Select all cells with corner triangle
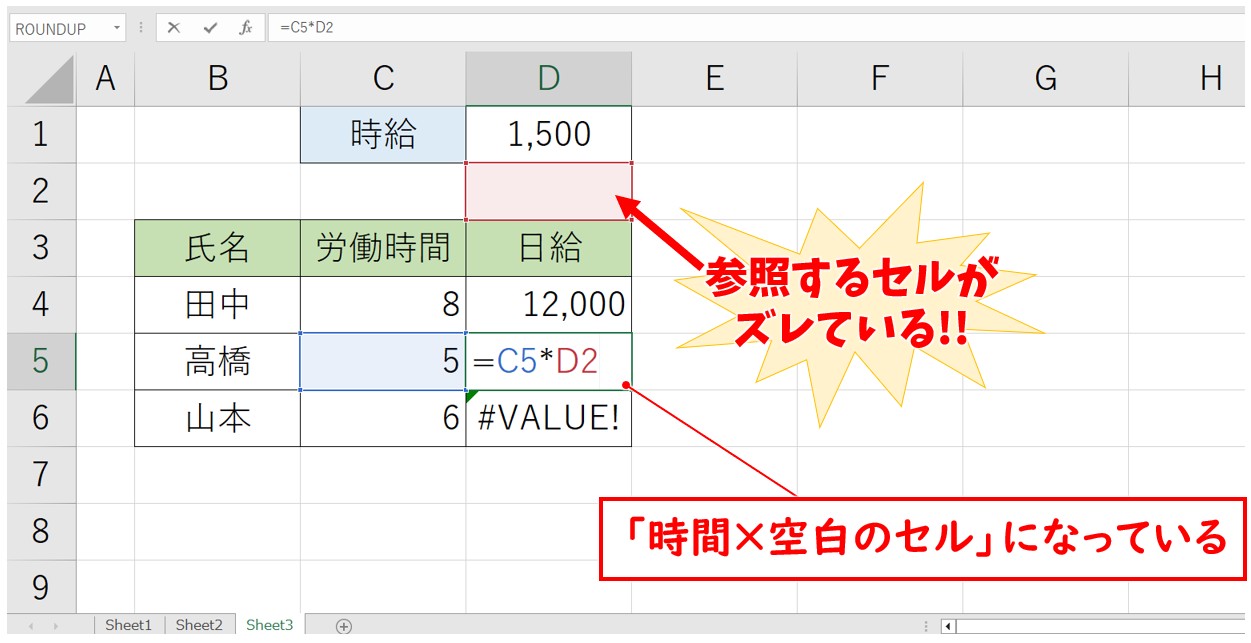 tap(49, 79)
